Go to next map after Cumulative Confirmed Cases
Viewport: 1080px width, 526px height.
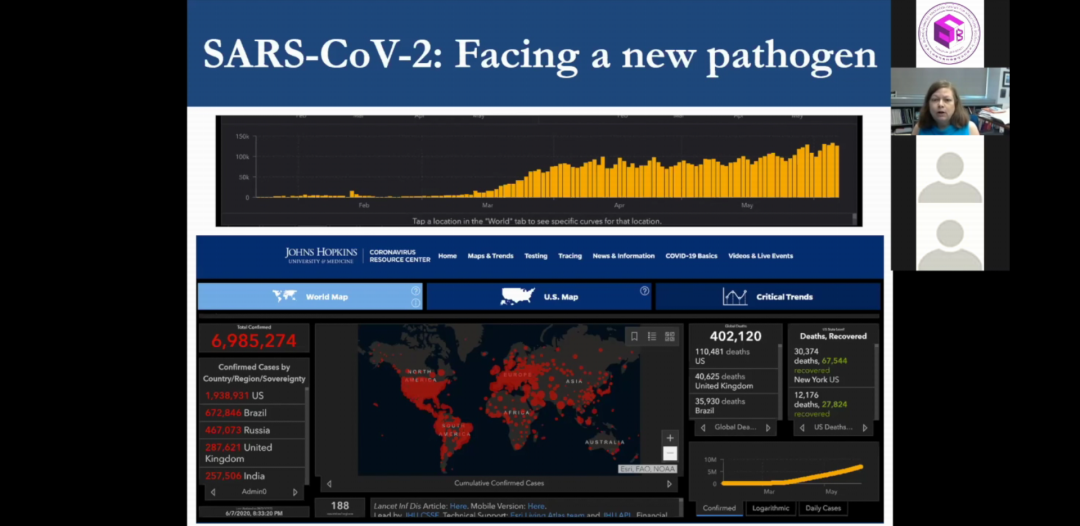tap(668, 484)
